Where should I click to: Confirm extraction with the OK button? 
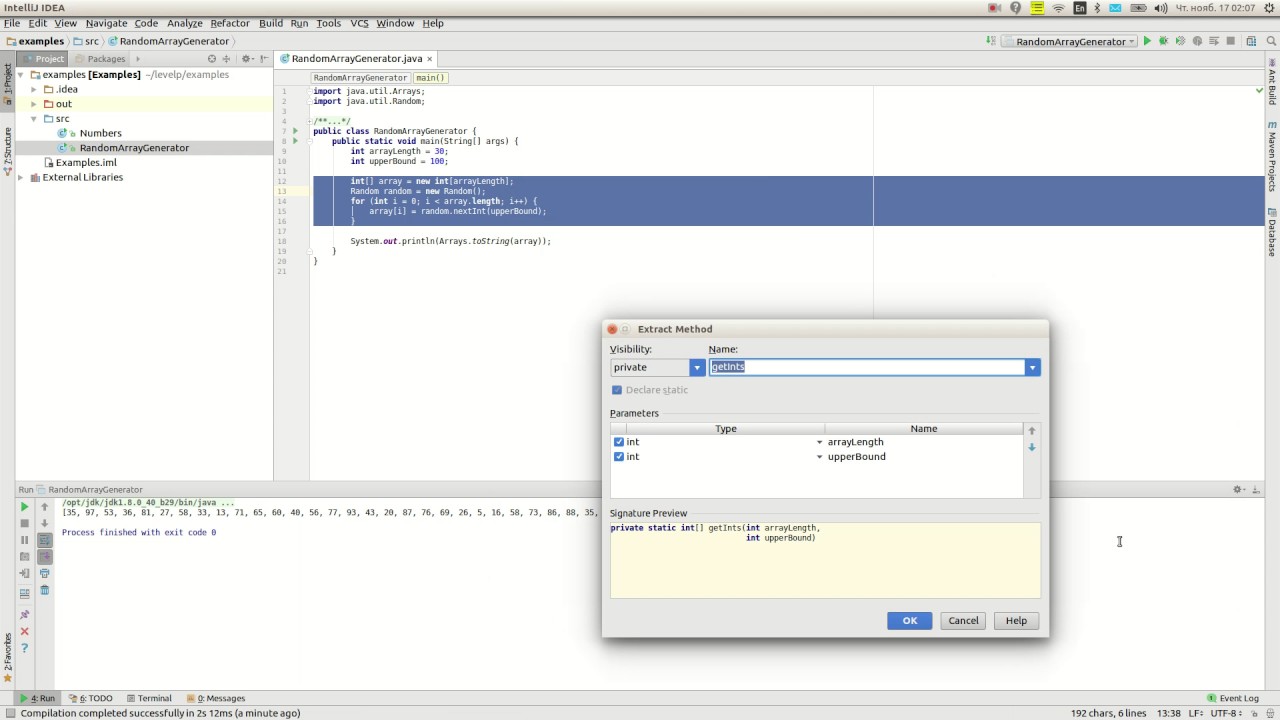click(x=909, y=621)
